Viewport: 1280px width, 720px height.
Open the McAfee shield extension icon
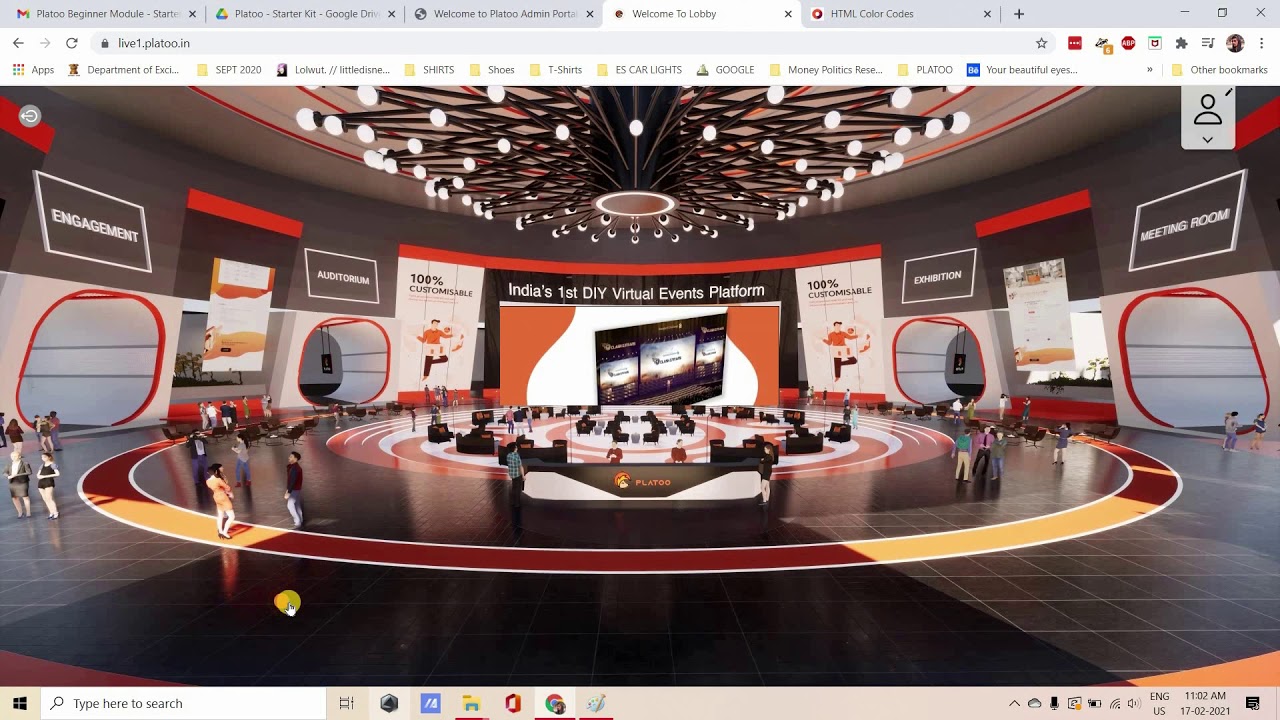point(1155,43)
